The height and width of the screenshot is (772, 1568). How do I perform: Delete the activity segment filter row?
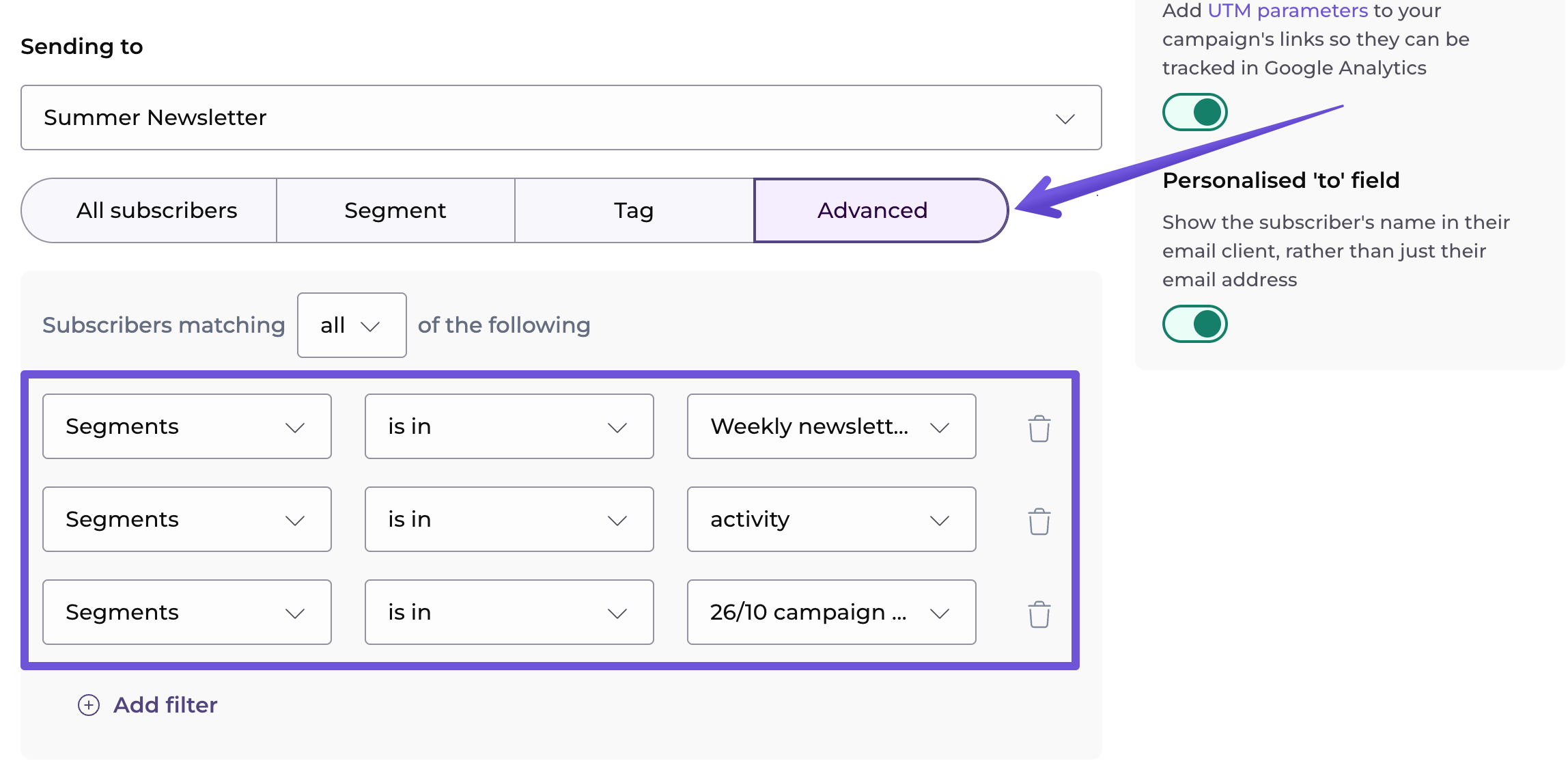1039,521
